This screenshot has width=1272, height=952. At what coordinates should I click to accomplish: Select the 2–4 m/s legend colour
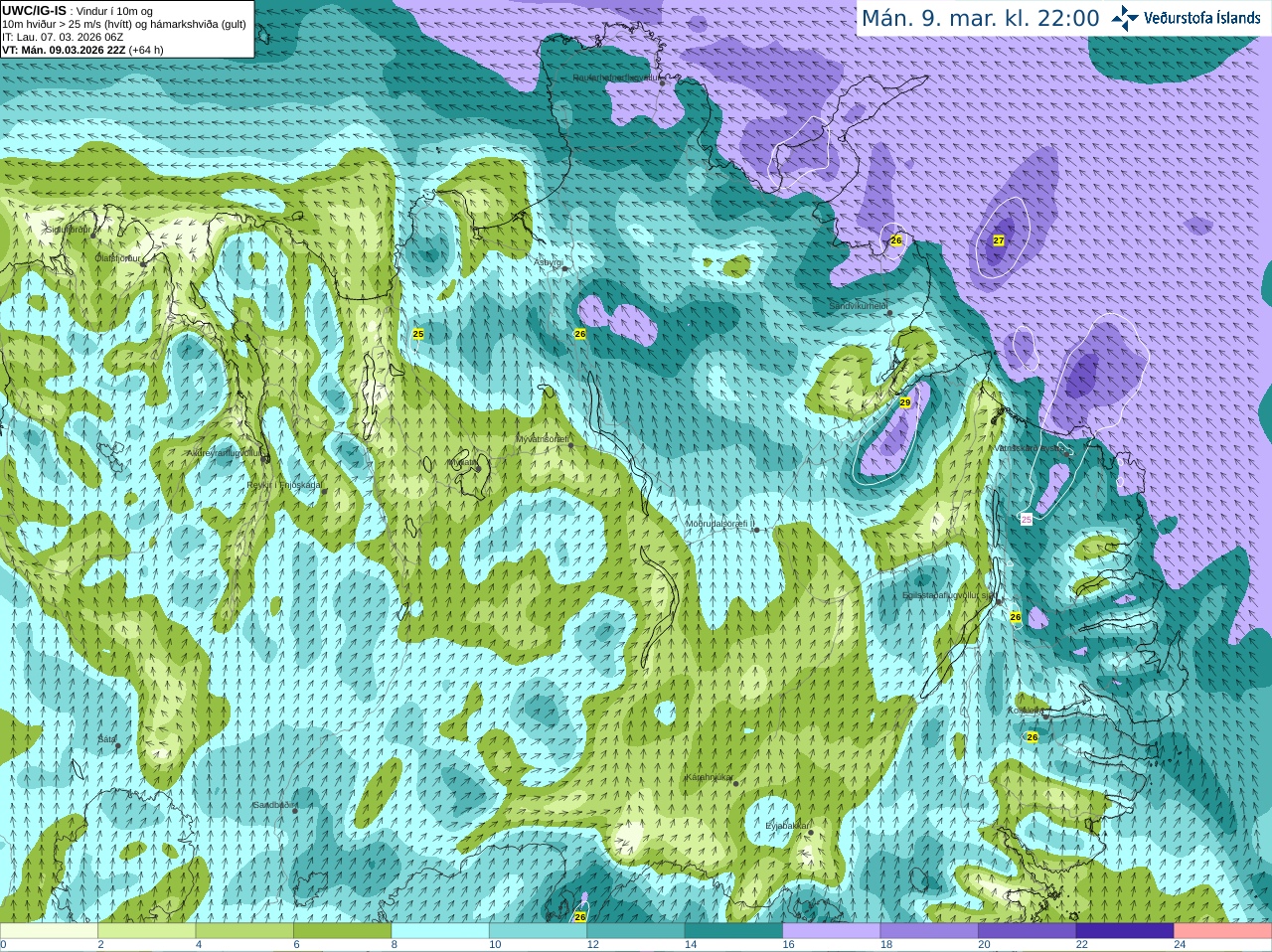(146, 931)
